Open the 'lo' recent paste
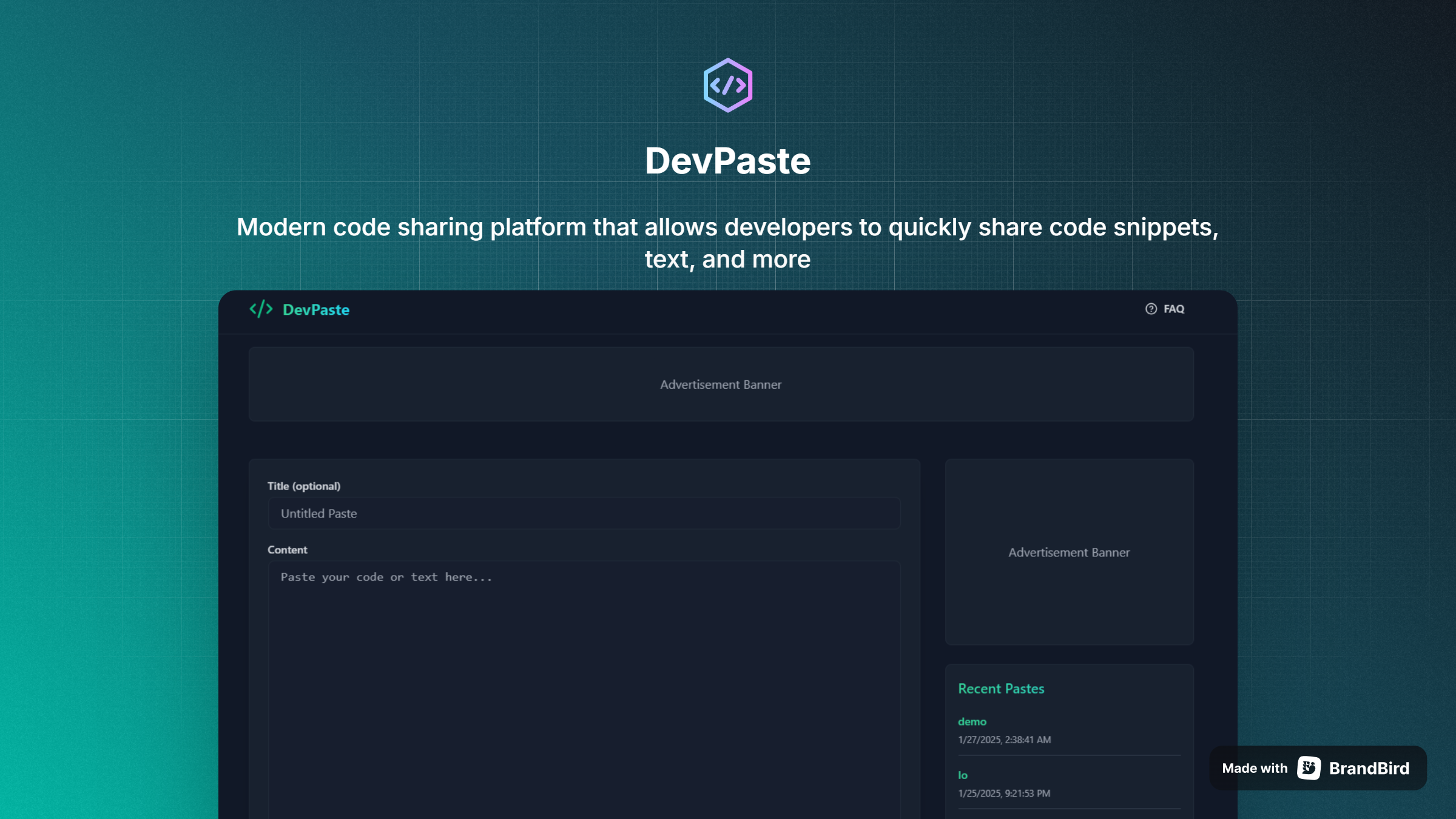Screen dimensions: 1456x819 tap(962, 774)
